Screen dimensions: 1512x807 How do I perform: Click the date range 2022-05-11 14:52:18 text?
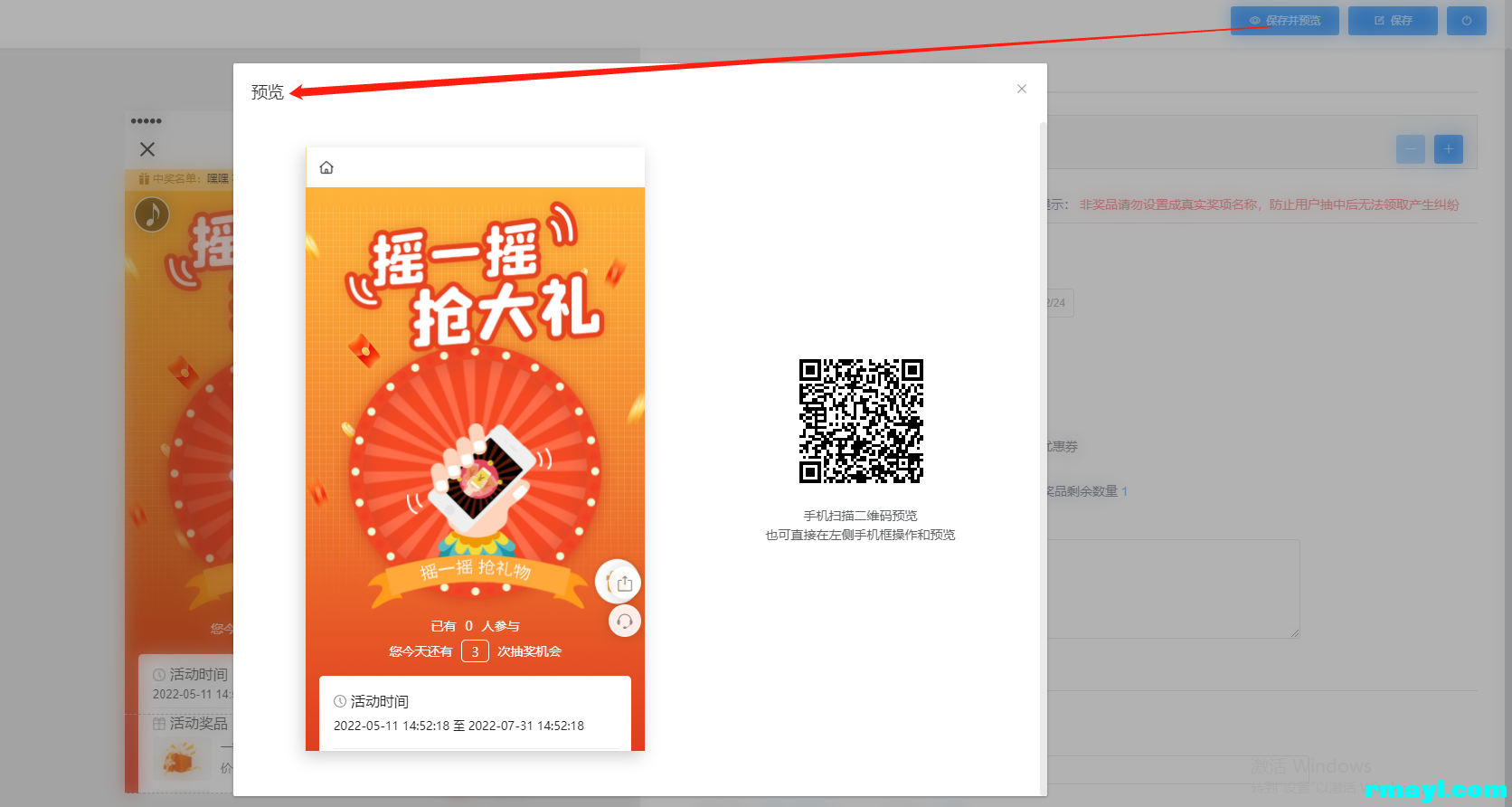(x=458, y=726)
